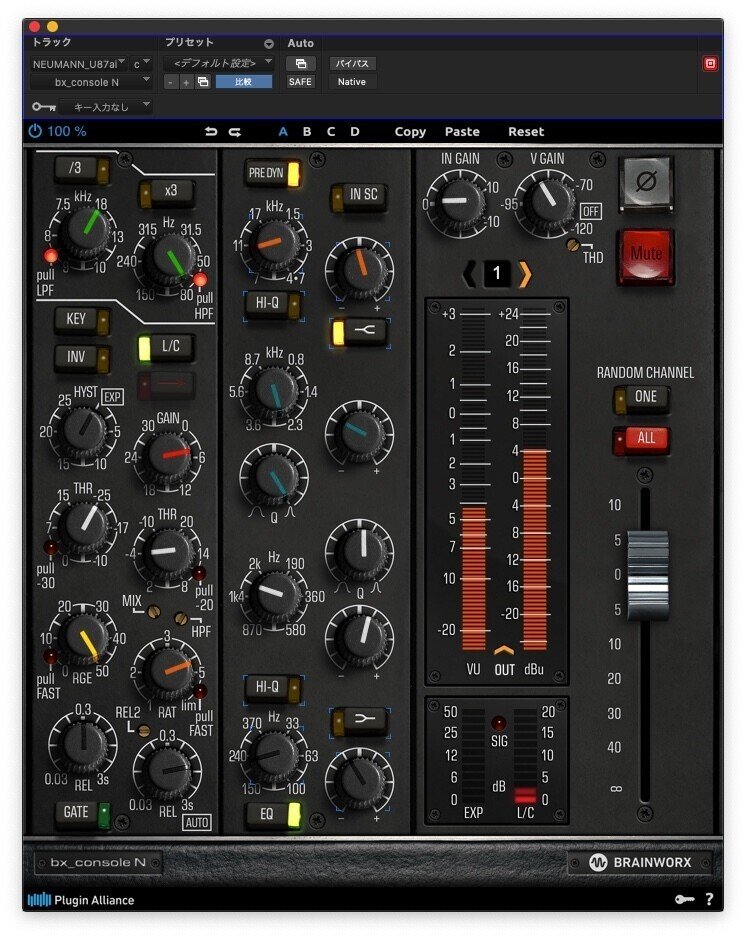
Task: Click the blue compare button
Action: click(x=243, y=82)
